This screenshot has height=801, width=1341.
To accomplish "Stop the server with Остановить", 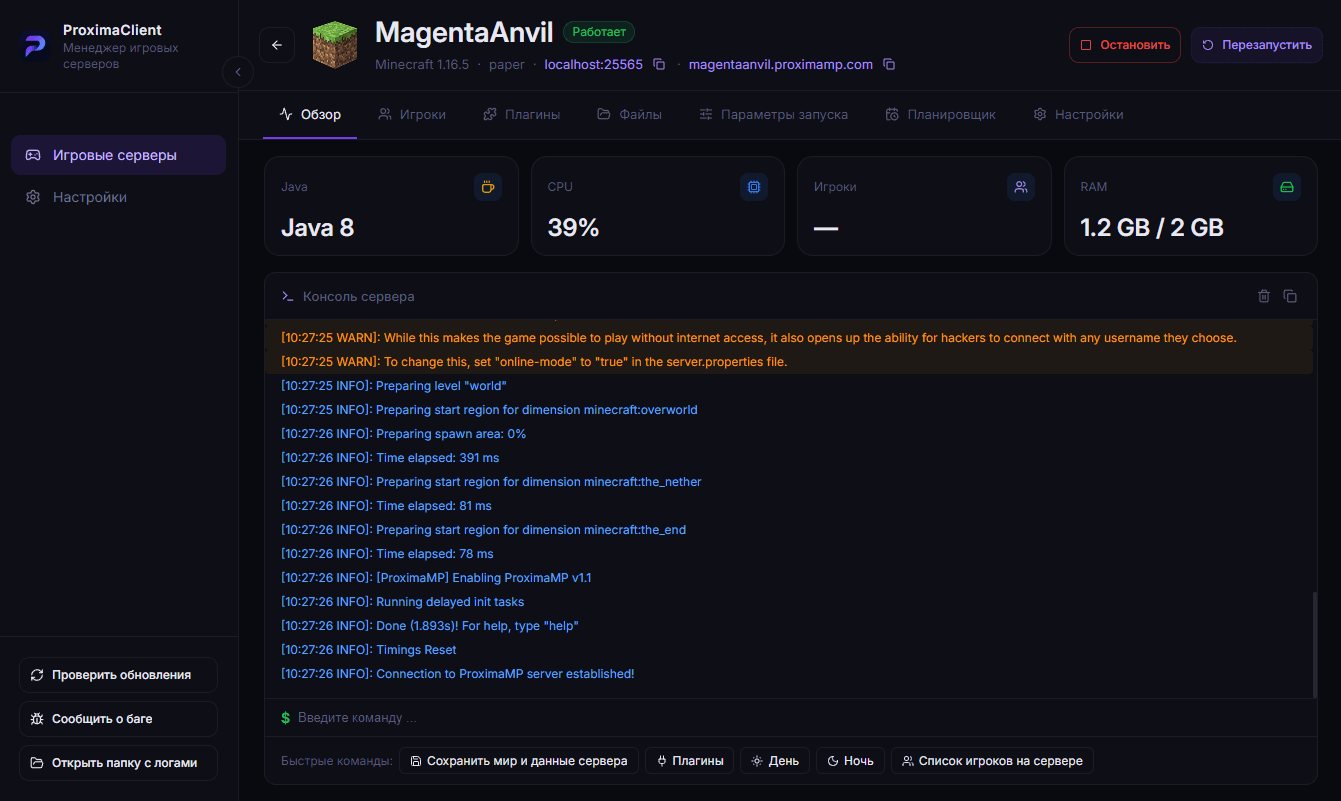I will click(x=1125, y=45).
